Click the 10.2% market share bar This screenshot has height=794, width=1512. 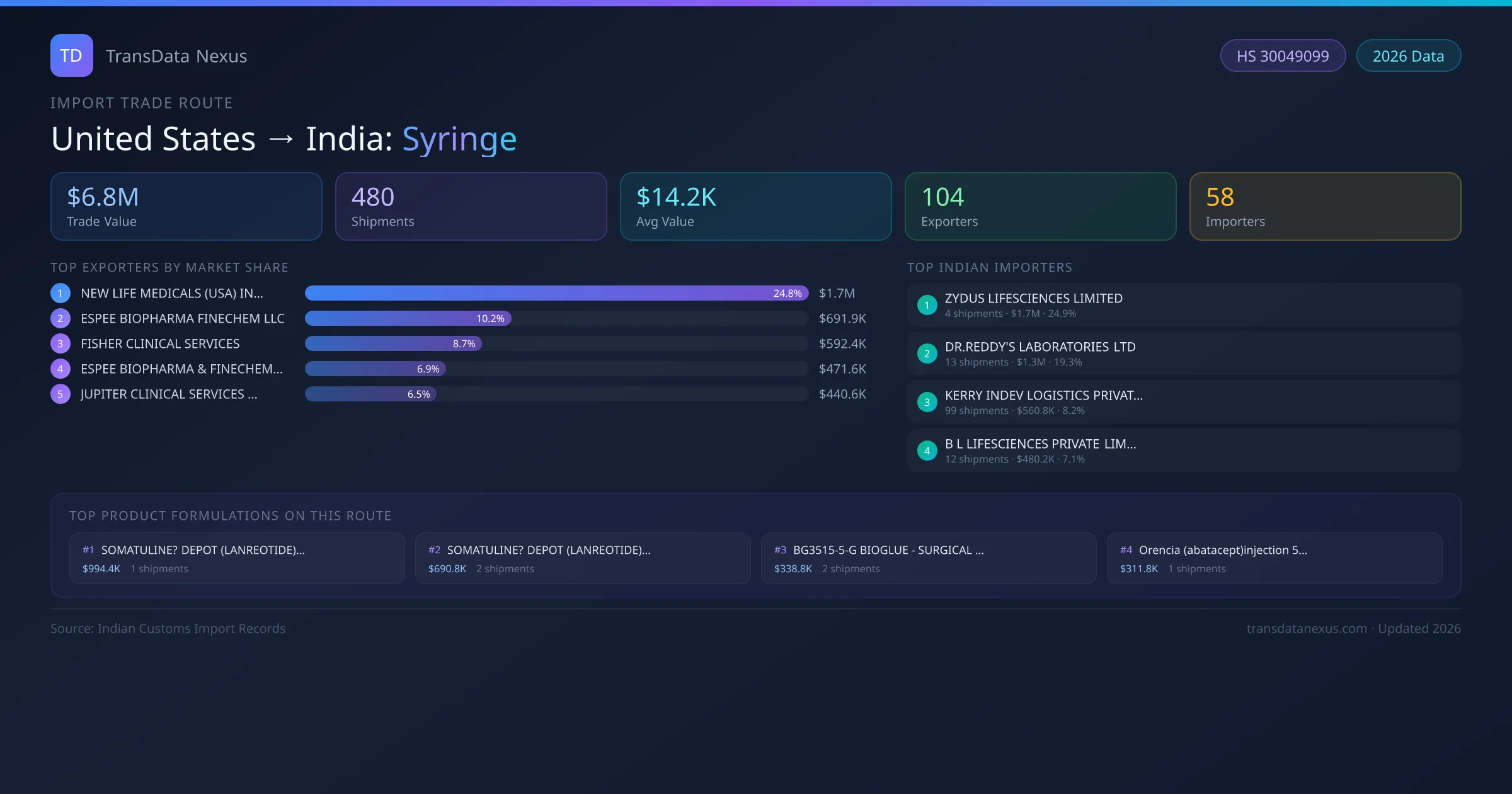pyautogui.click(x=408, y=318)
